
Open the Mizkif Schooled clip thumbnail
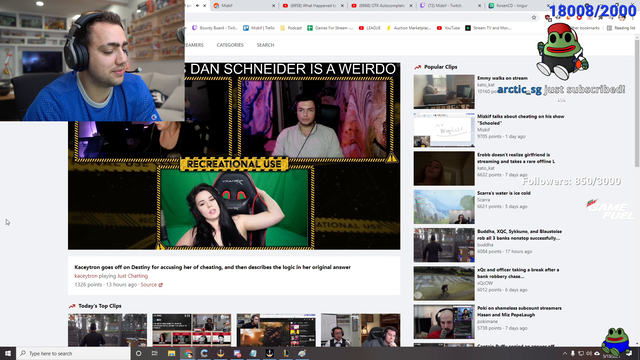[444, 130]
